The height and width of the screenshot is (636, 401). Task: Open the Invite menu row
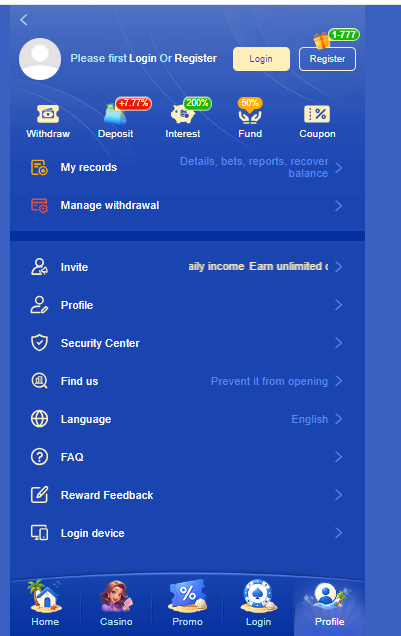(187, 267)
